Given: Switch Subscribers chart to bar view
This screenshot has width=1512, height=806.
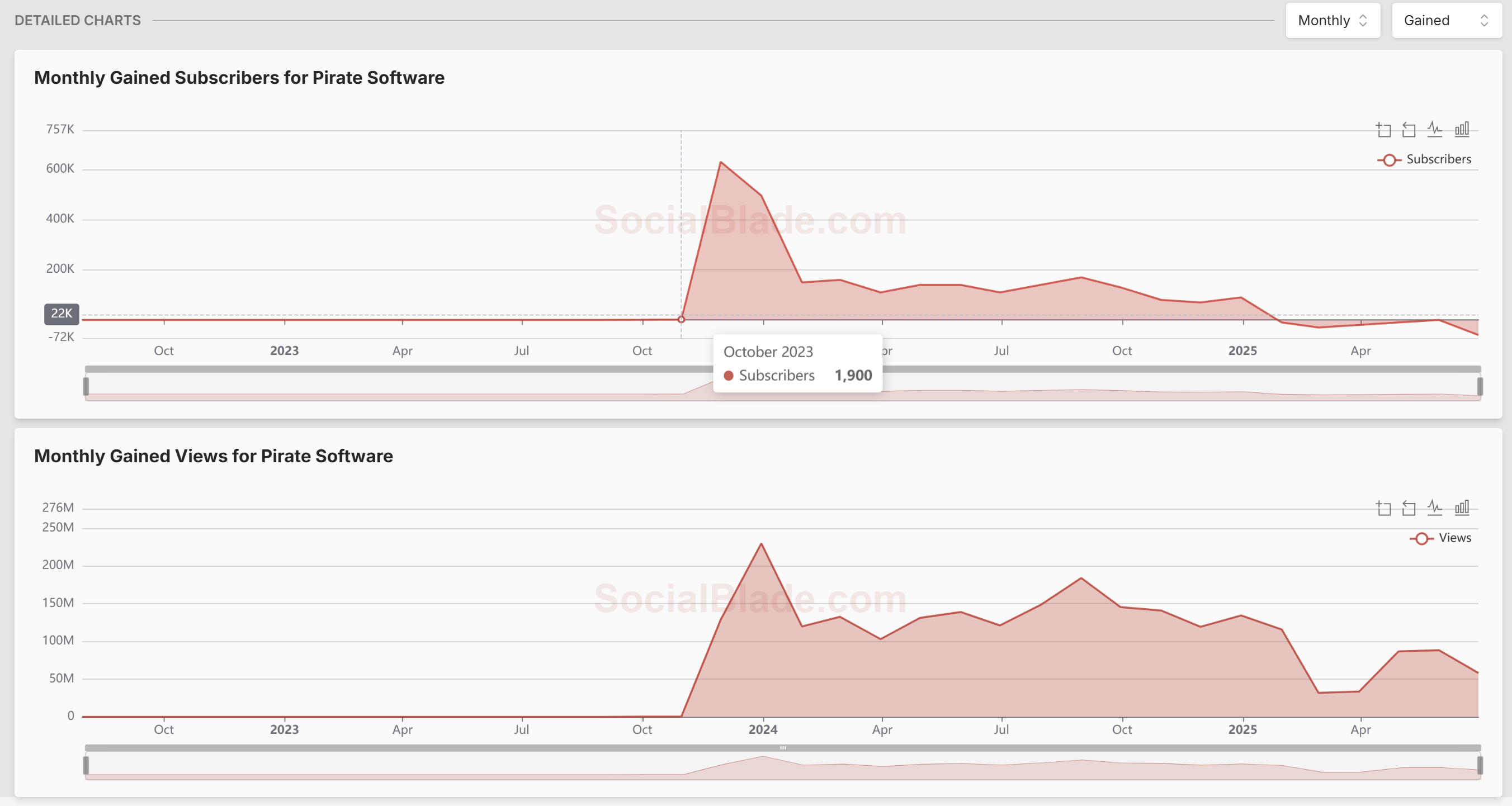Looking at the screenshot, I should pos(1462,129).
